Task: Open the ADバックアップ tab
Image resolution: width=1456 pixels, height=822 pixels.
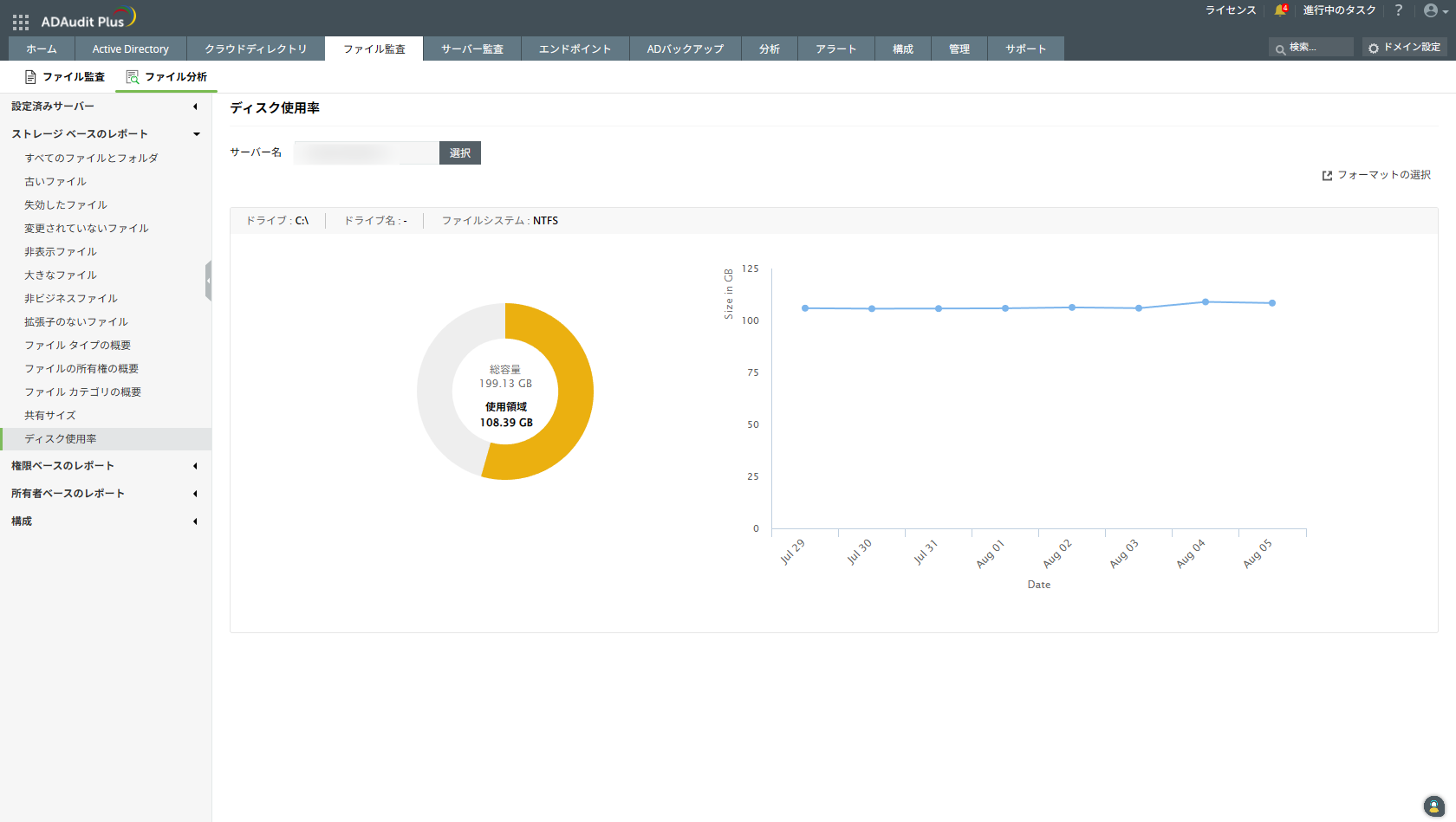Action: click(x=686, y=49)
